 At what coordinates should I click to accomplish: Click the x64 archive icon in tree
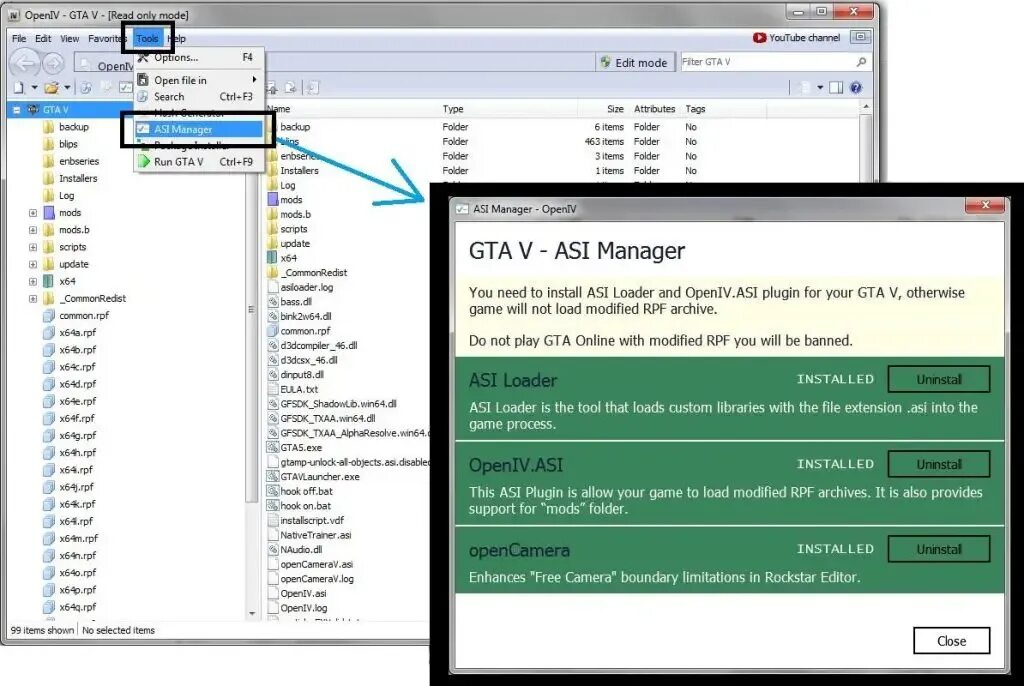(x=49, y=281)
